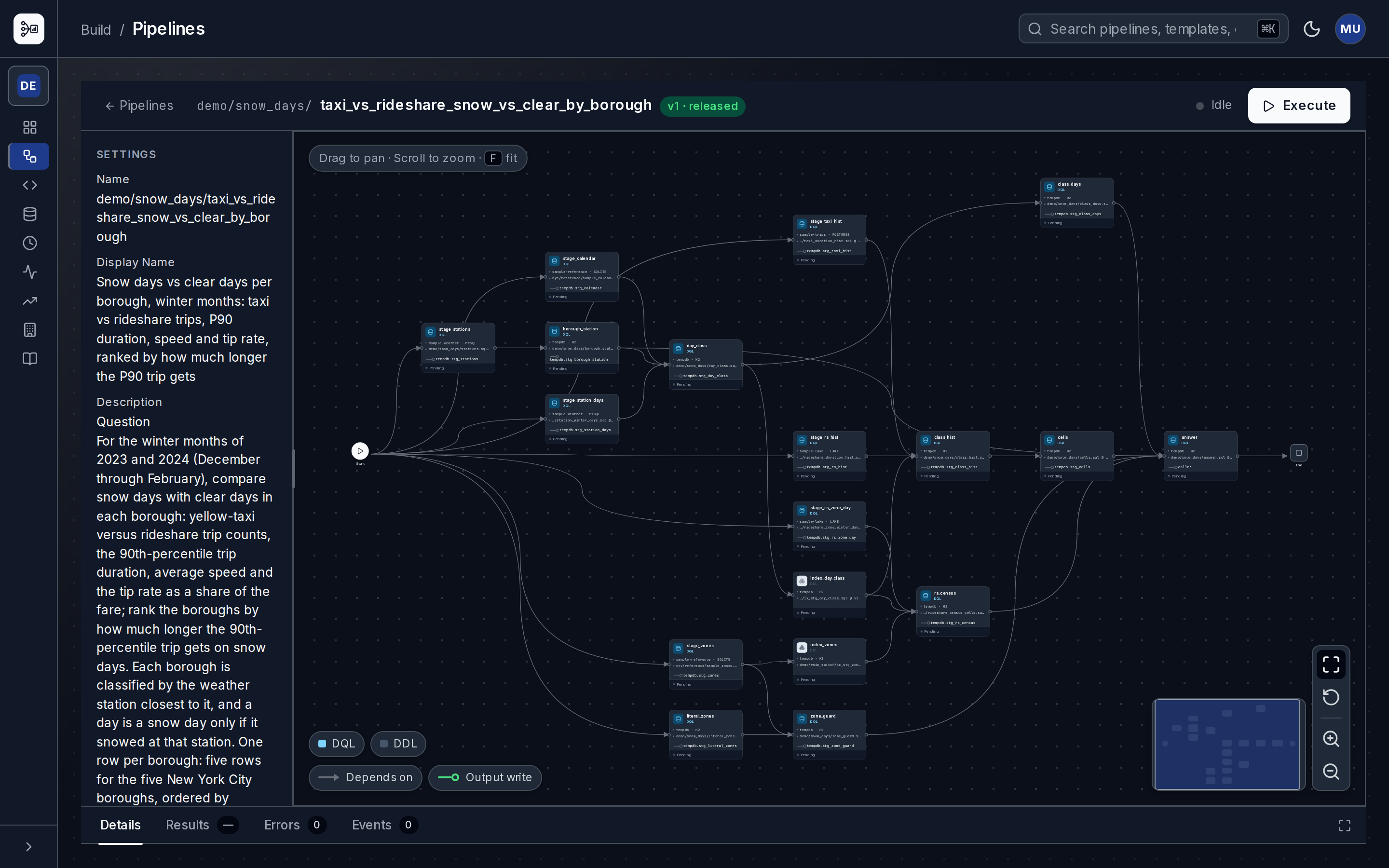1389x868 pixels.
Task: Click the Start node play icon
Action: coord(360,451)
